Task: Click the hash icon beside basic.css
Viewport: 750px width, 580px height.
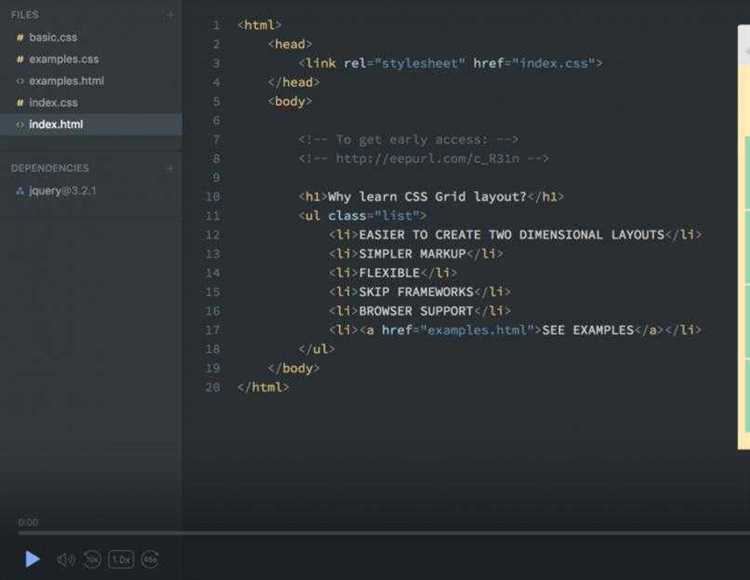Action: [x=20, y=38]
